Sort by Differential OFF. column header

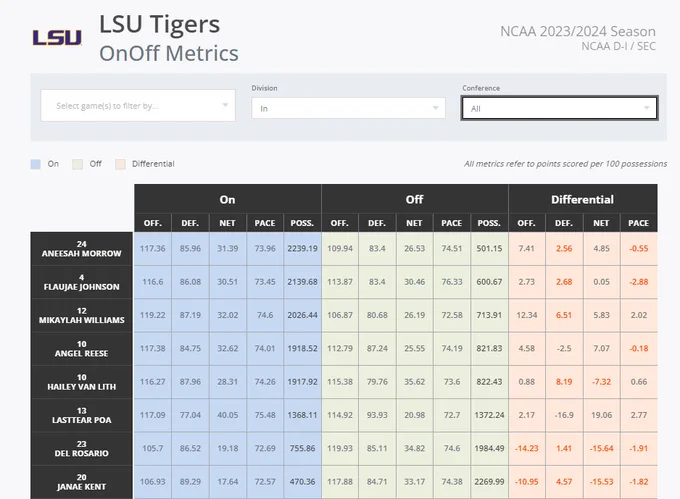click(x=526, y=223)
